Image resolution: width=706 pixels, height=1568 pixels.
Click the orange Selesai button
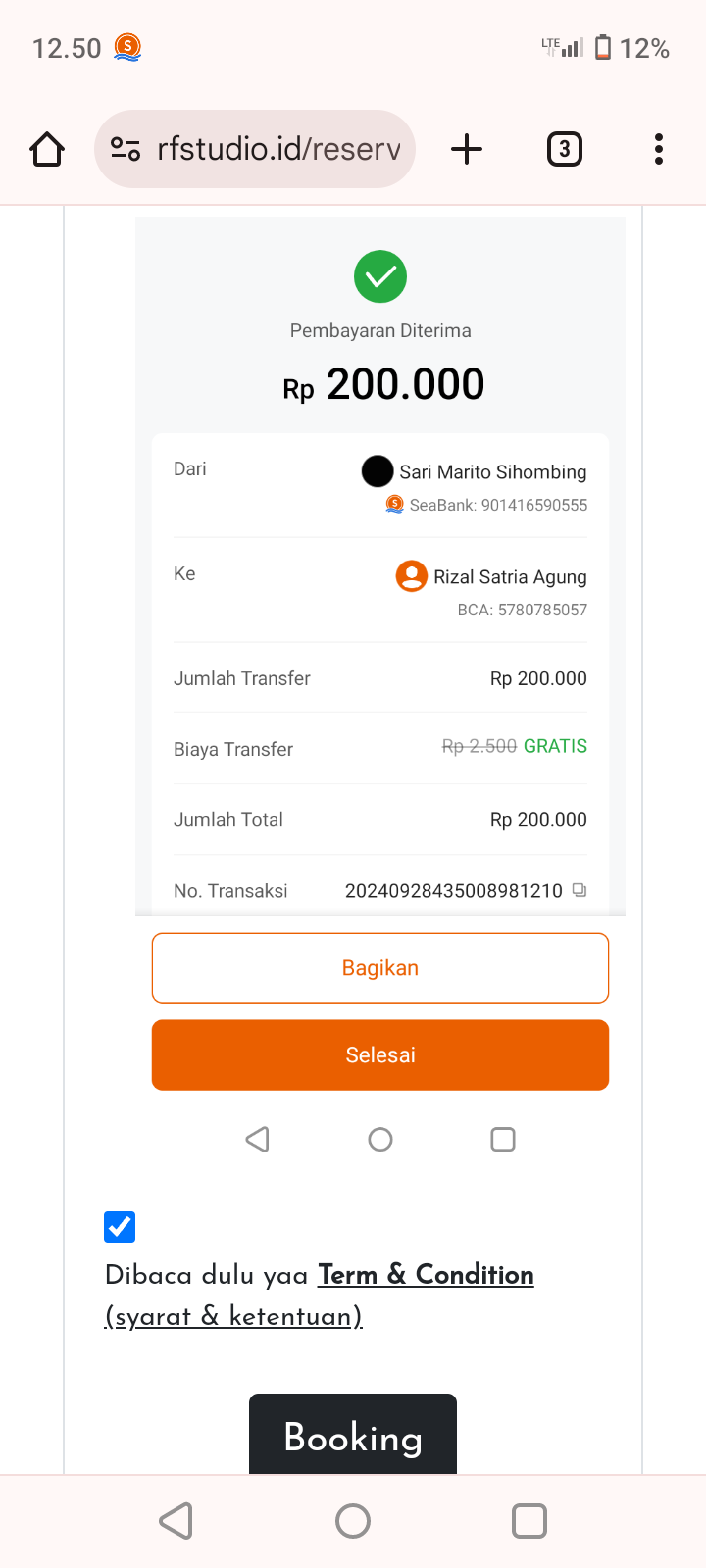(x=380, y=1055)
